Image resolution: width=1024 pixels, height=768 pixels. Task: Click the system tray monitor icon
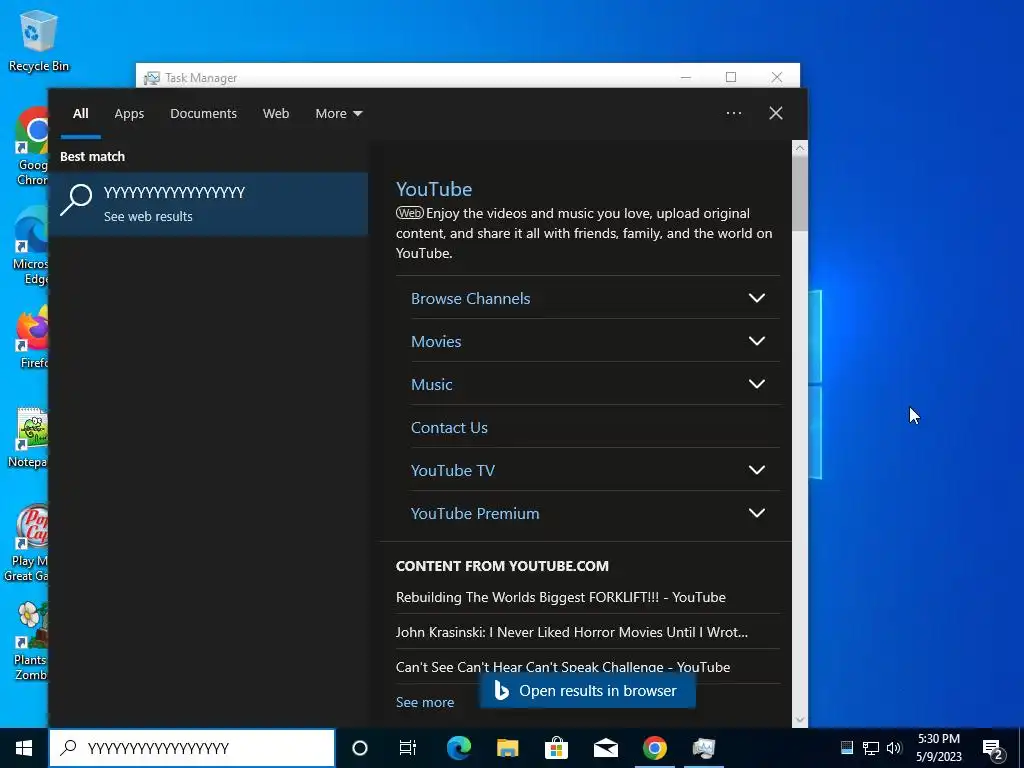tap(846, 748)
